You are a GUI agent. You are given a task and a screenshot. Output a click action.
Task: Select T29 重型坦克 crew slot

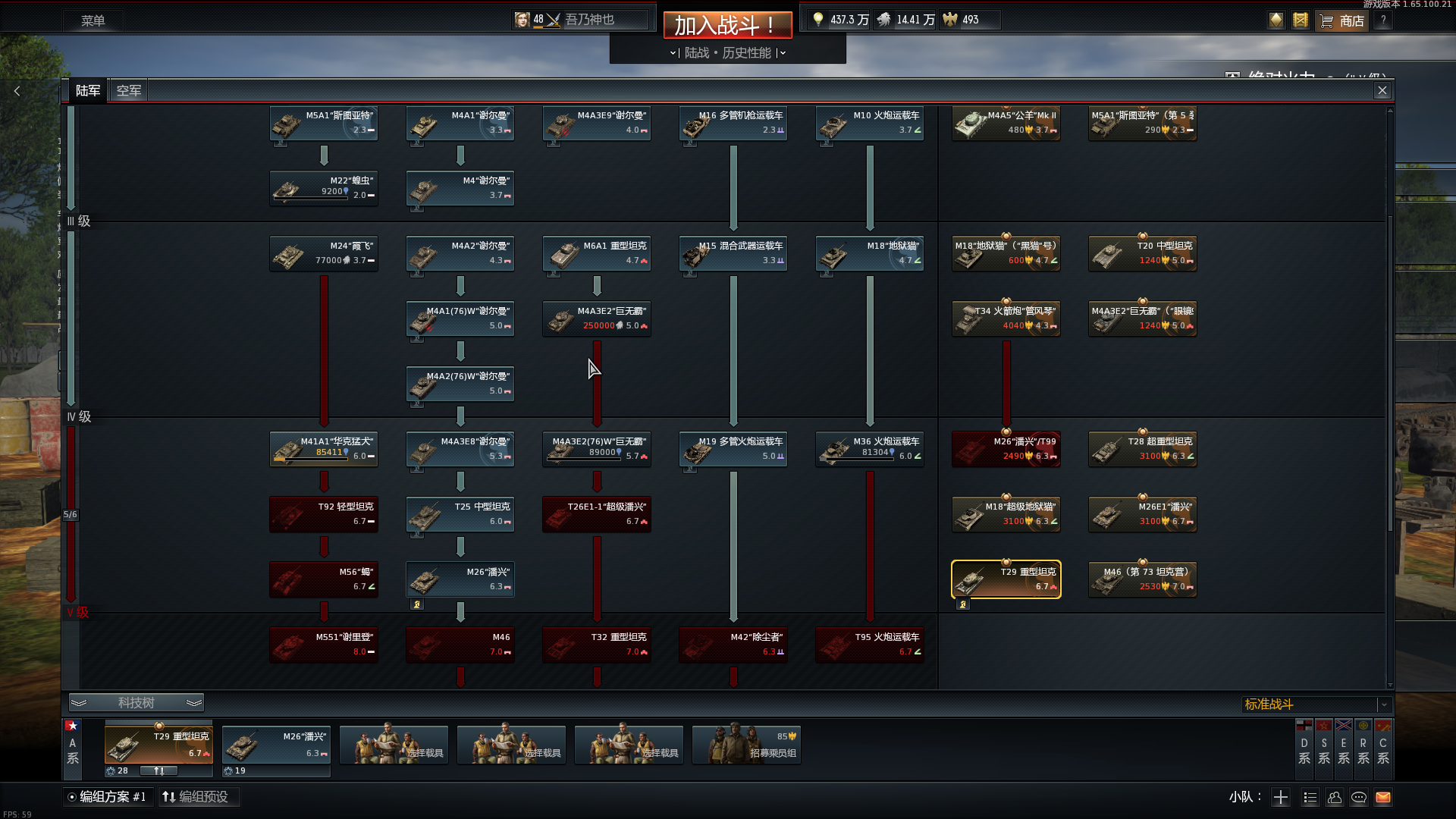(159, 745)
